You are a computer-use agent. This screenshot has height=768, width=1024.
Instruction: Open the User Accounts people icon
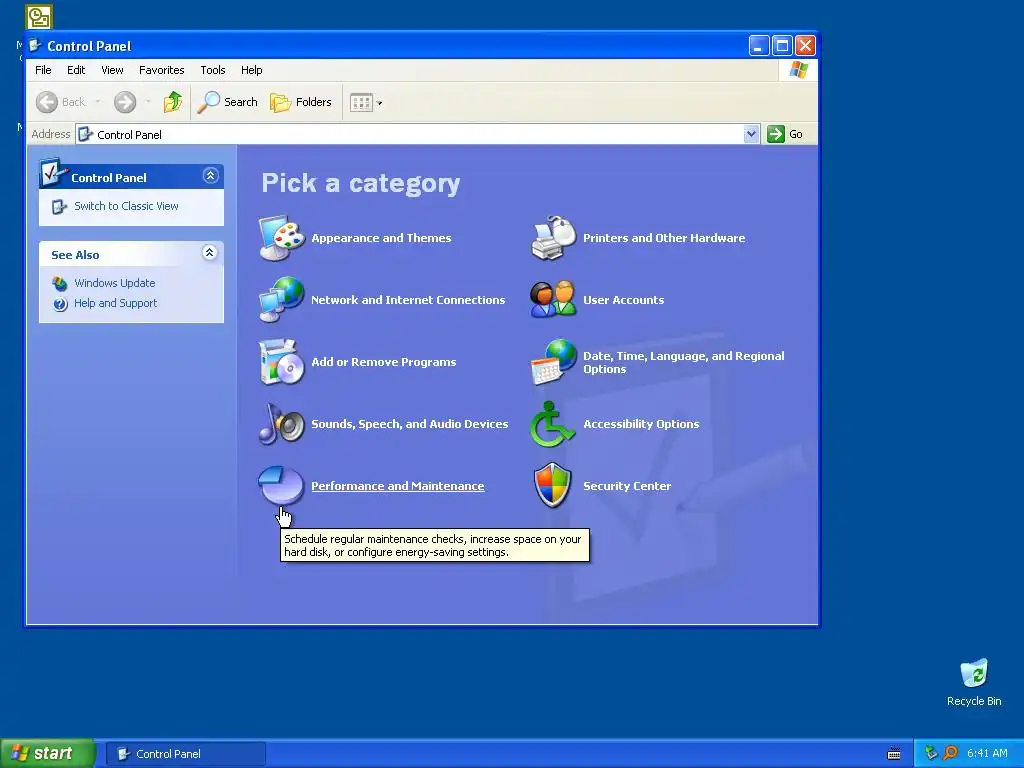click(x=554, y=300)
